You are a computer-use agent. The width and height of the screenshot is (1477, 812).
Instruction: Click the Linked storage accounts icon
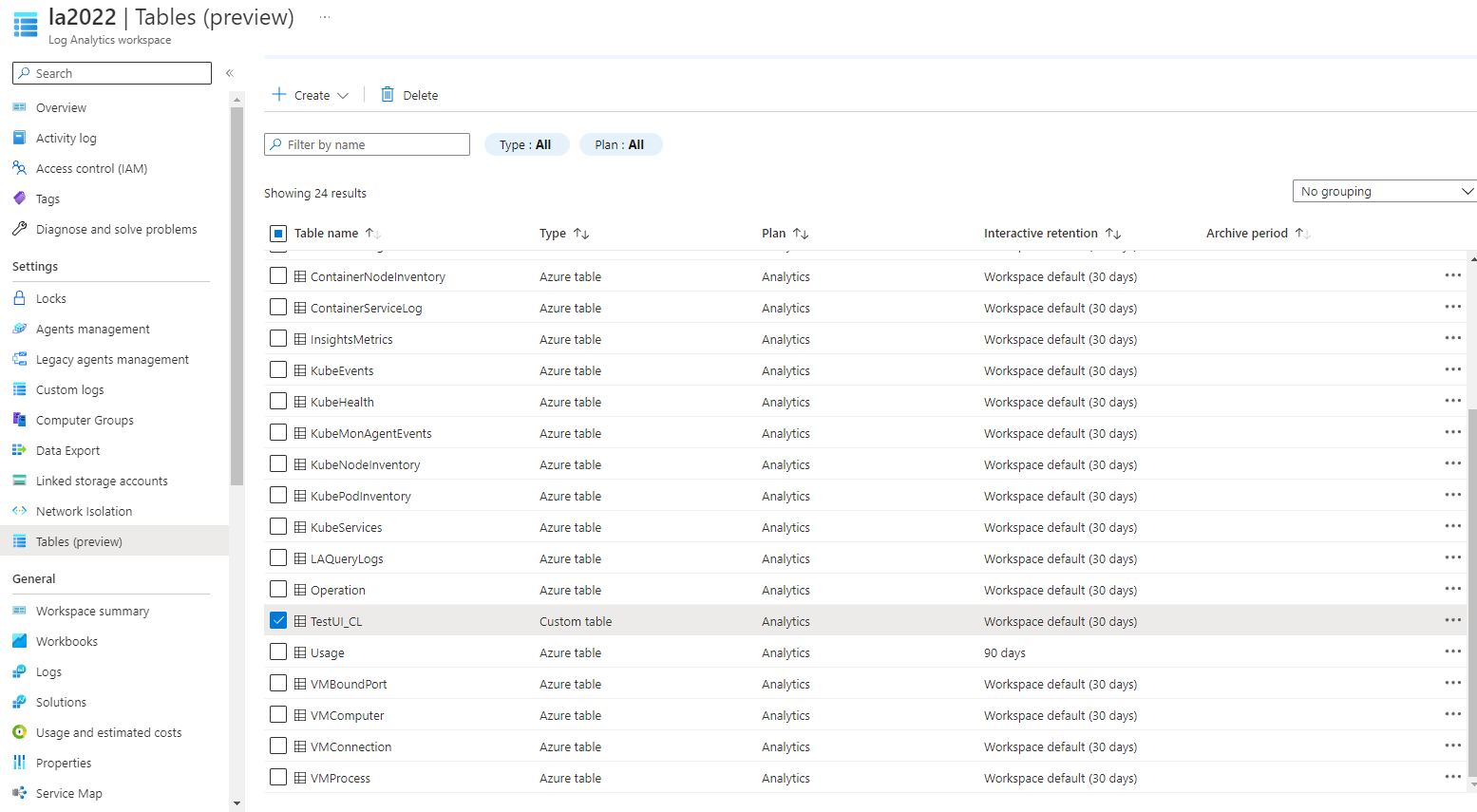[19, 481]
